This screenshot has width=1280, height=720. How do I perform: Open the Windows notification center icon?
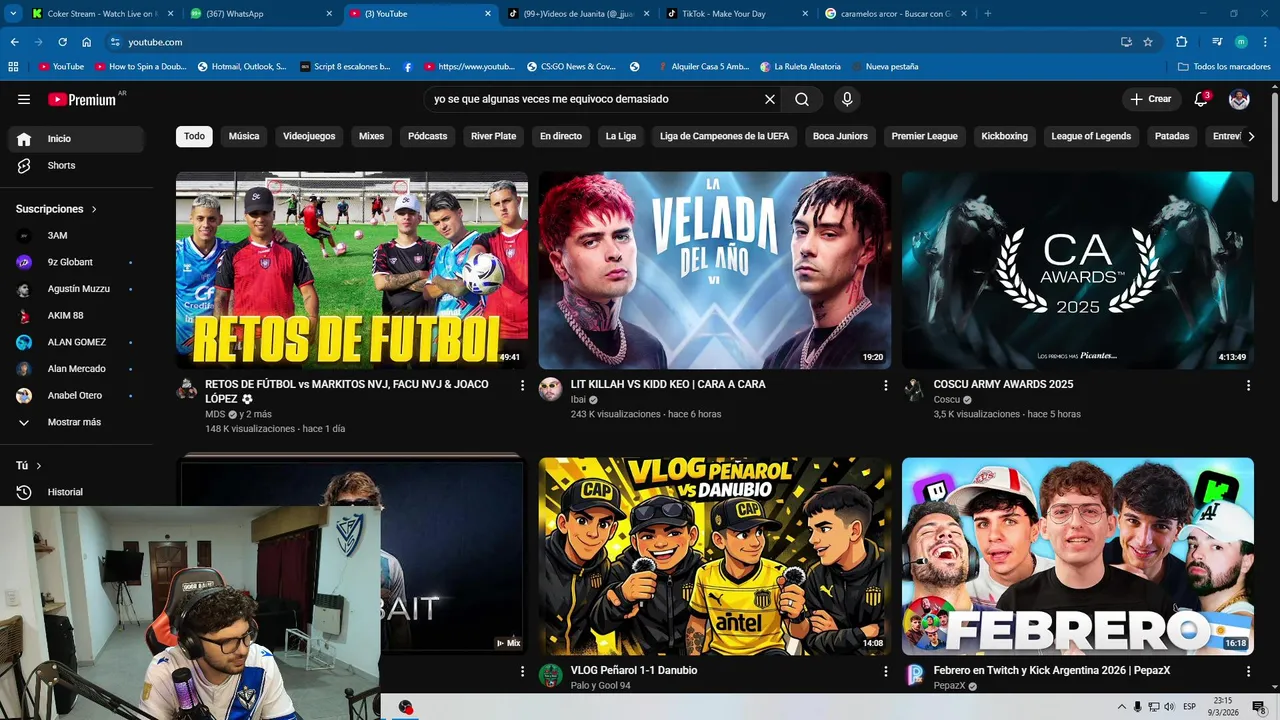[x=1259, y=707]
